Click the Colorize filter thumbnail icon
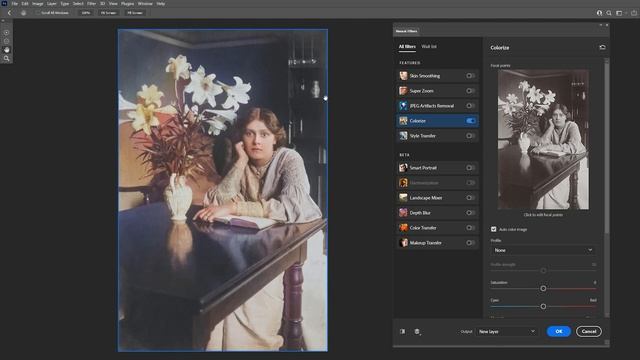Viewport: 640px width, 360px height. click(x=403, y=121)
